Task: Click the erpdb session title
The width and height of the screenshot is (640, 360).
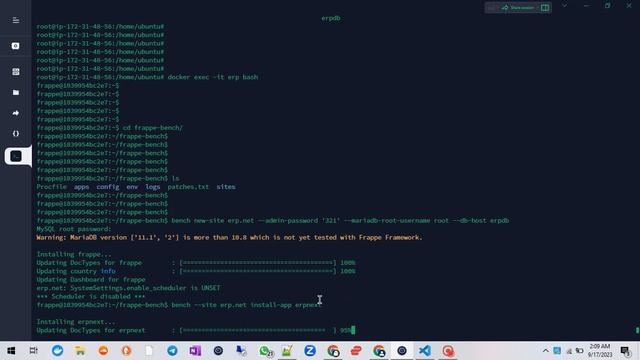Action: (x=331, y=18)
